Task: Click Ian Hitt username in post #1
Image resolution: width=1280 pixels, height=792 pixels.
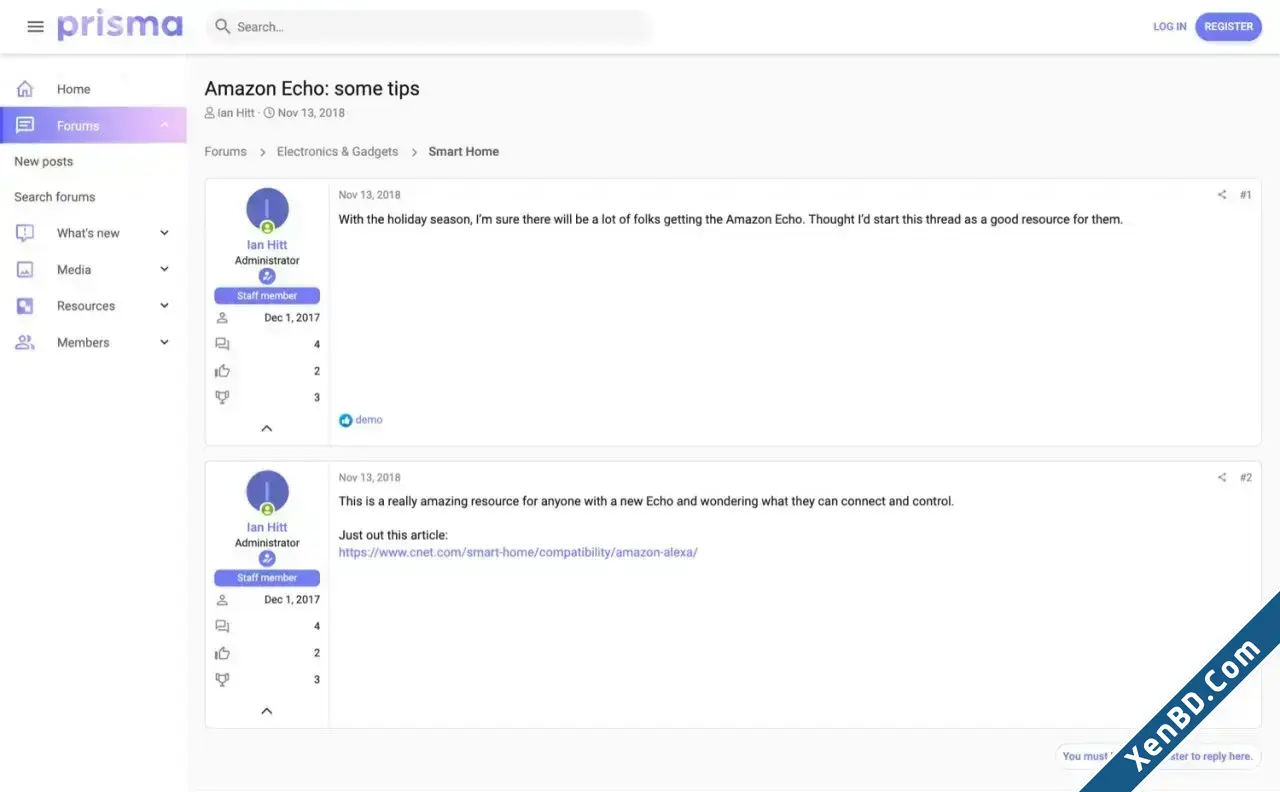Action: click(x=267, y=245)
